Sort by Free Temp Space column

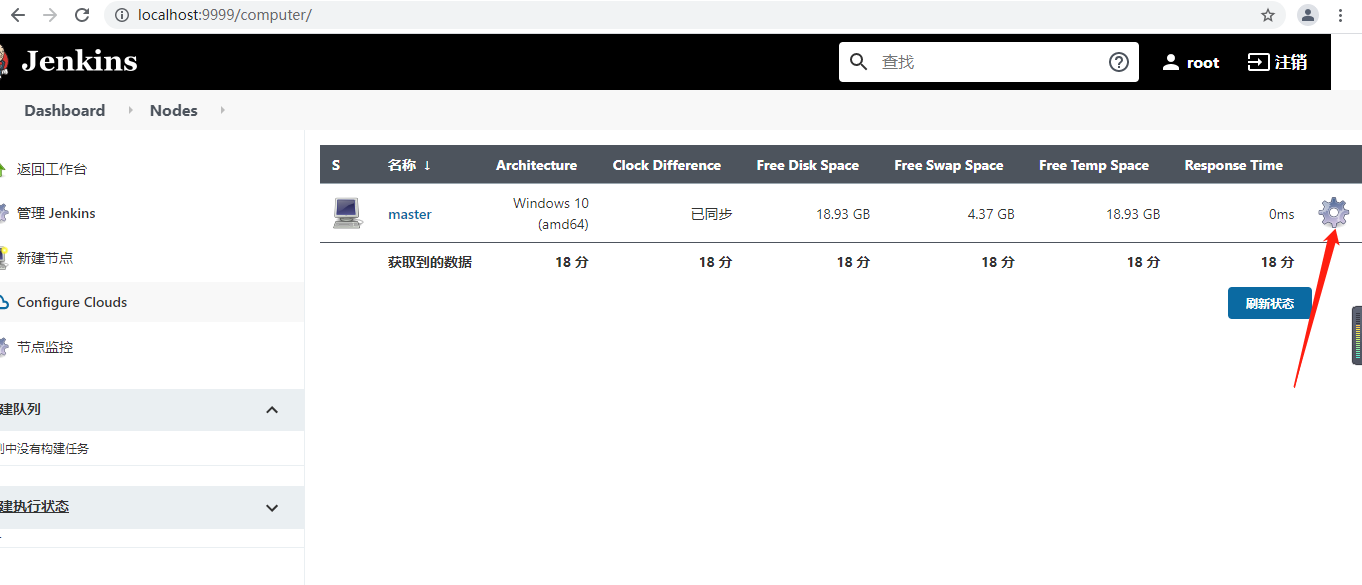(1094, 165)
